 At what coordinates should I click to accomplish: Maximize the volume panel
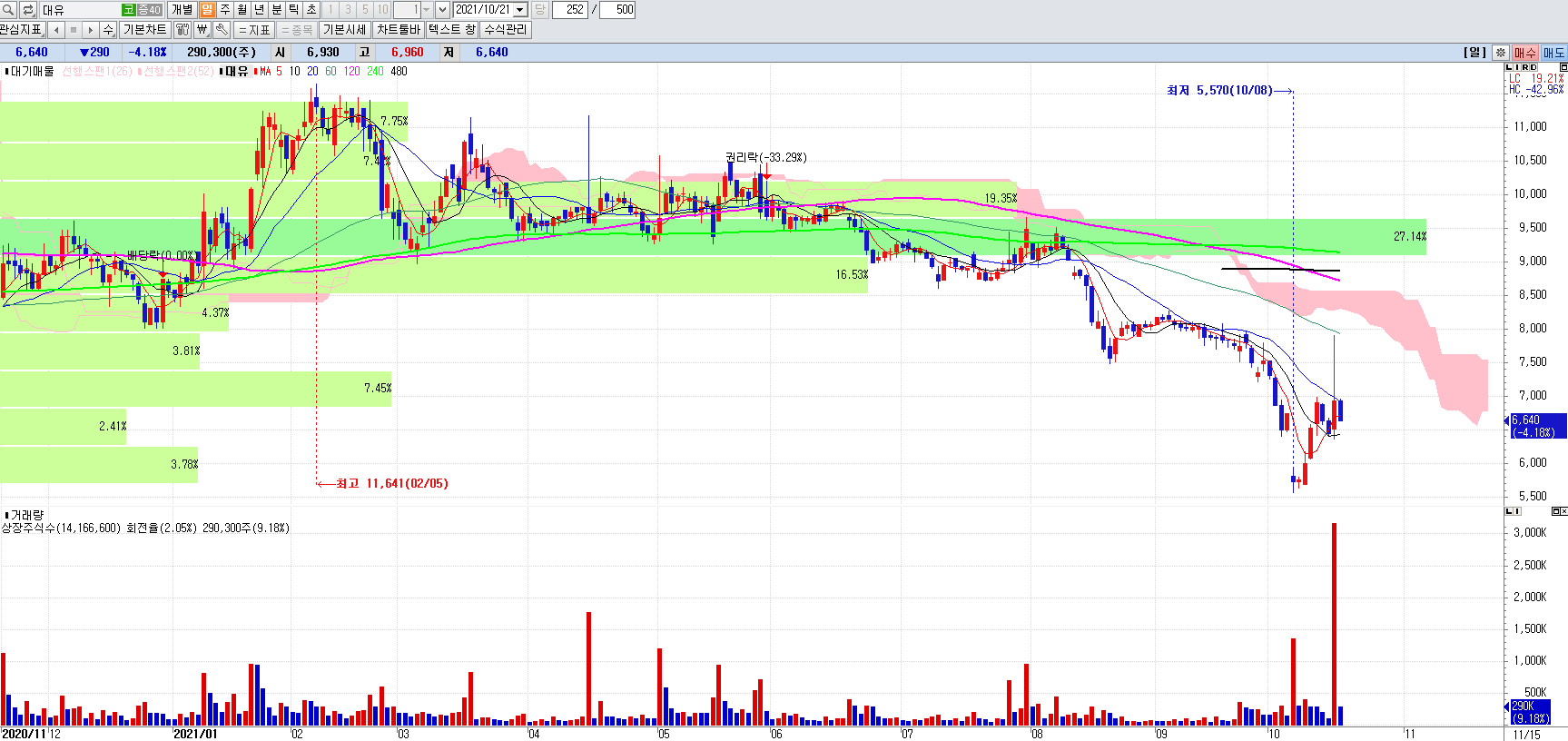[x=1555, y=511]
